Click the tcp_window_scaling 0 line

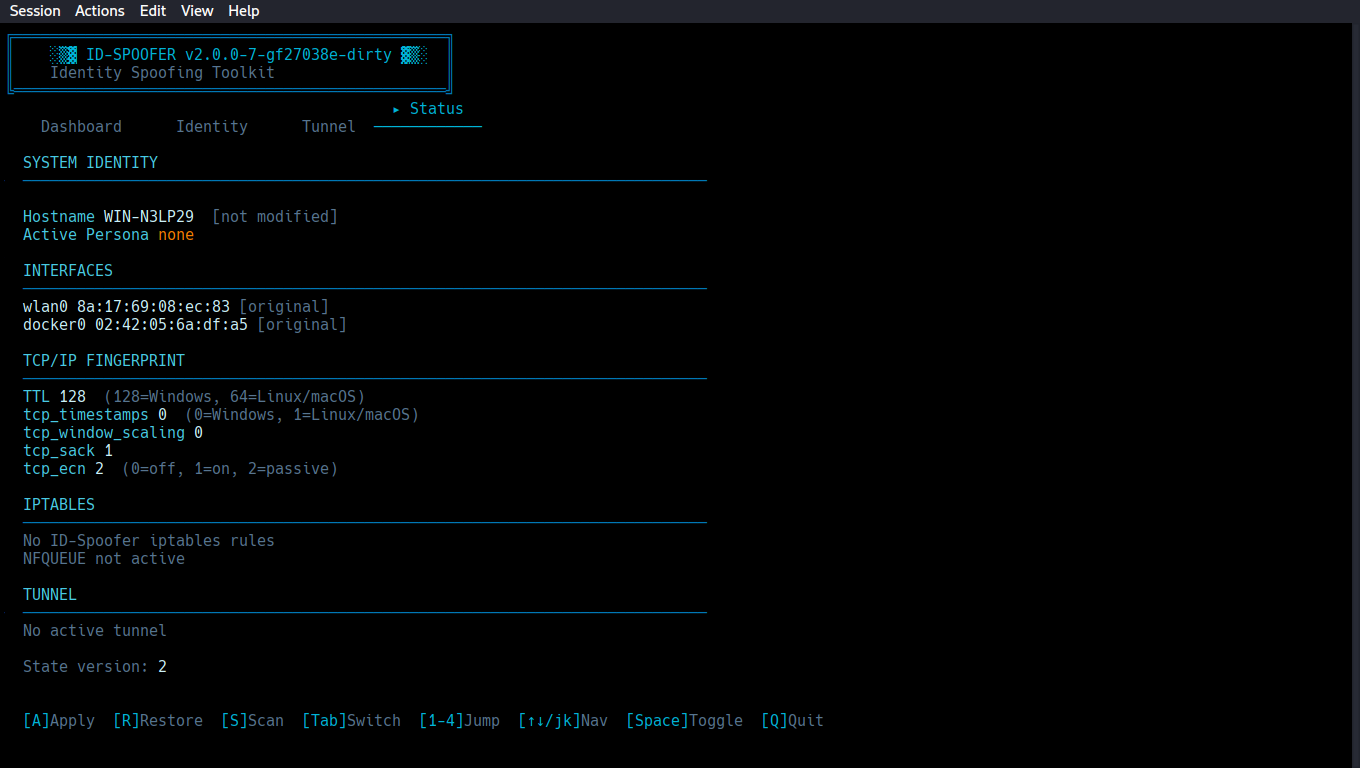[x=113, y=433]
